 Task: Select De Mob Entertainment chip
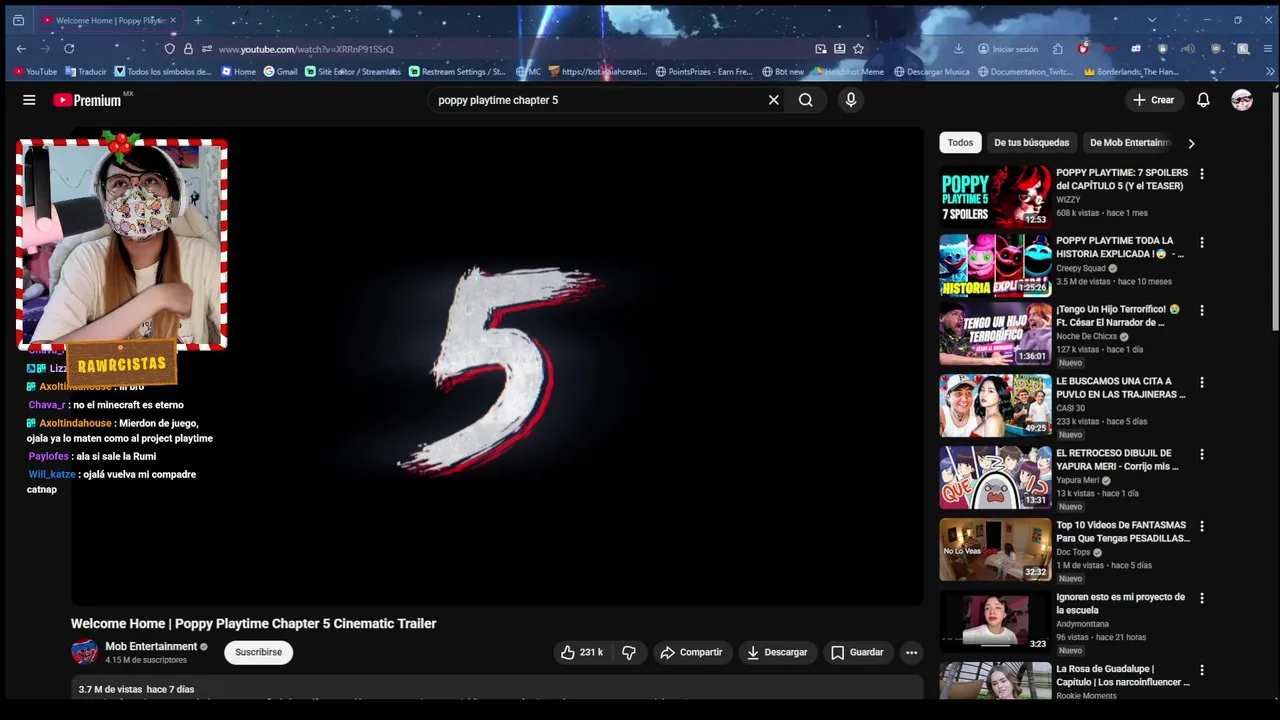(x=1129, y=143)
